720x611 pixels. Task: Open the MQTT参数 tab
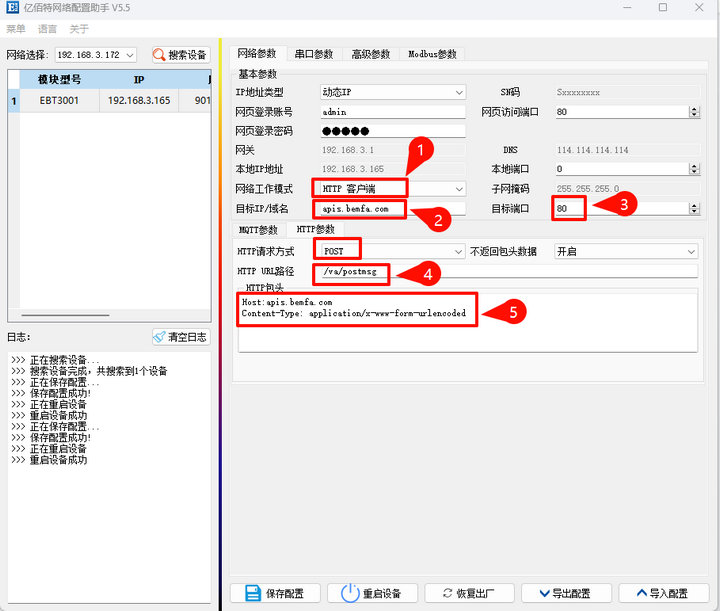258,230
